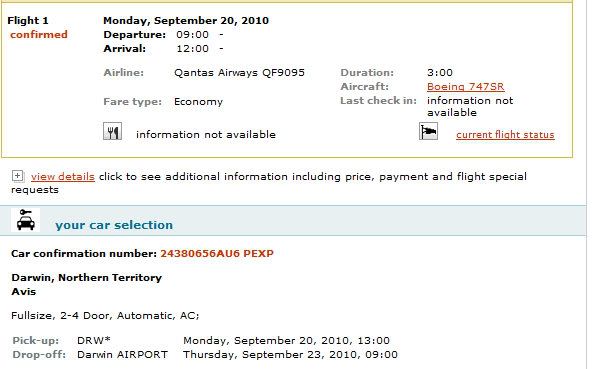
Task: Click the flight duration value 3:00
Action: click(440, 72)
